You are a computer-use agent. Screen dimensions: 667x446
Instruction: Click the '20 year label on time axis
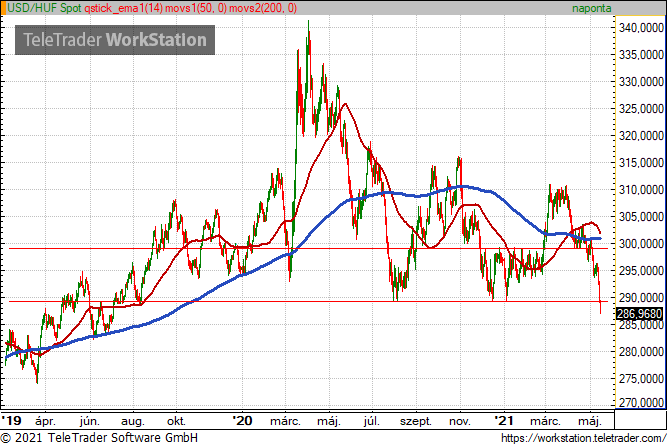point(242,421)
